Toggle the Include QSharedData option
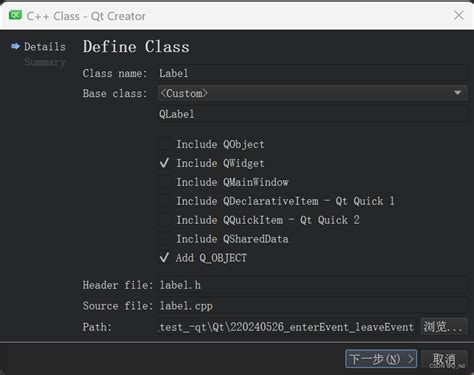 coord(164,239)
